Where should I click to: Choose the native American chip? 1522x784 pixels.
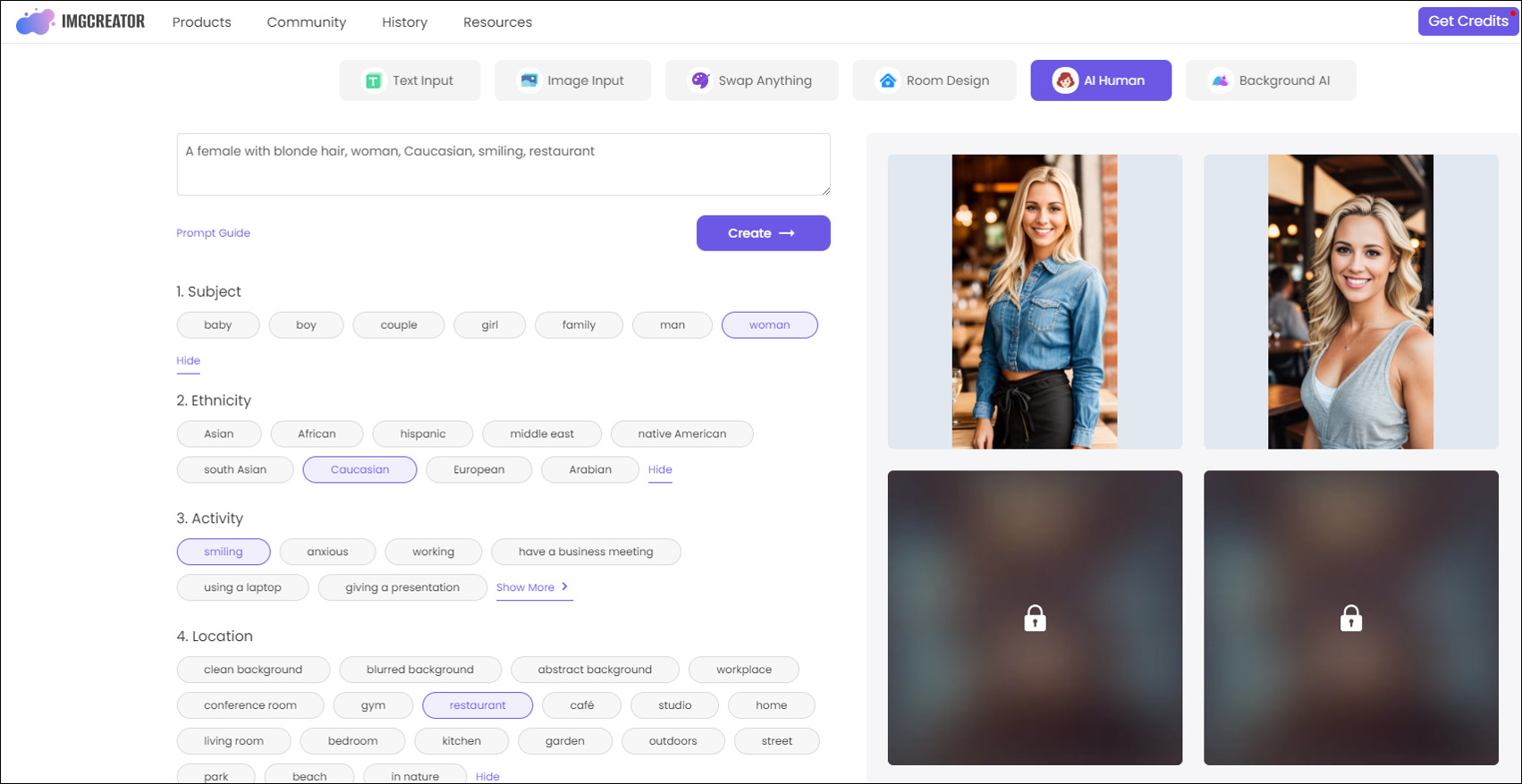[x=682, y=434]
